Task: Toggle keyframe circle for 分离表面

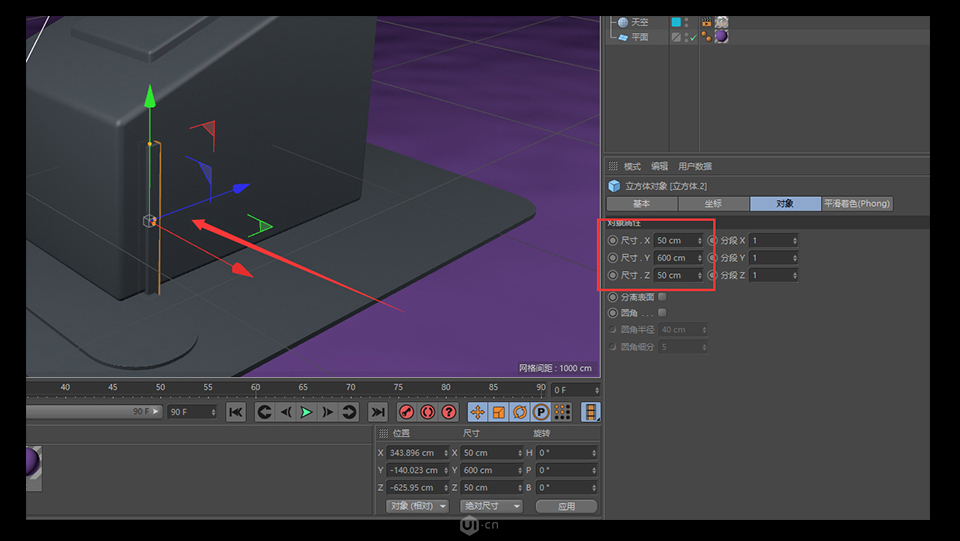Action: point(613,297)
